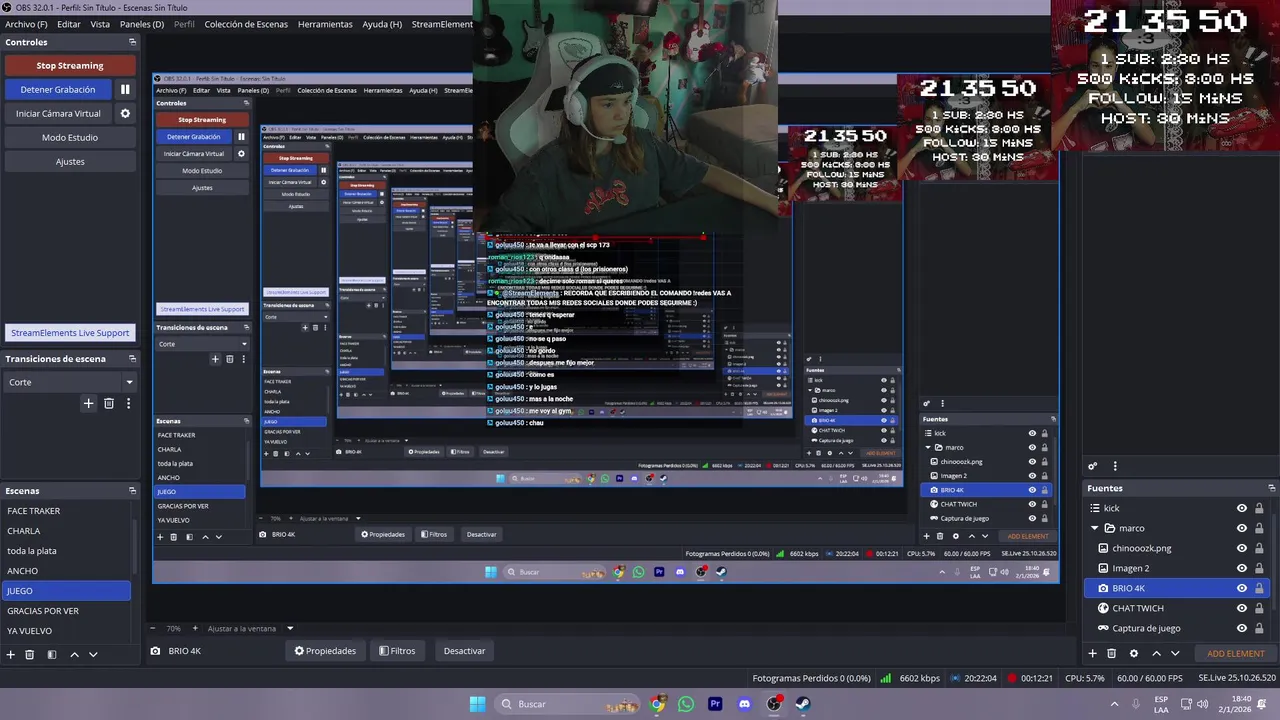Delete the selected source in Fuentes
1280x720 pixels.
pyautogui.click(x=1111, y=653)
